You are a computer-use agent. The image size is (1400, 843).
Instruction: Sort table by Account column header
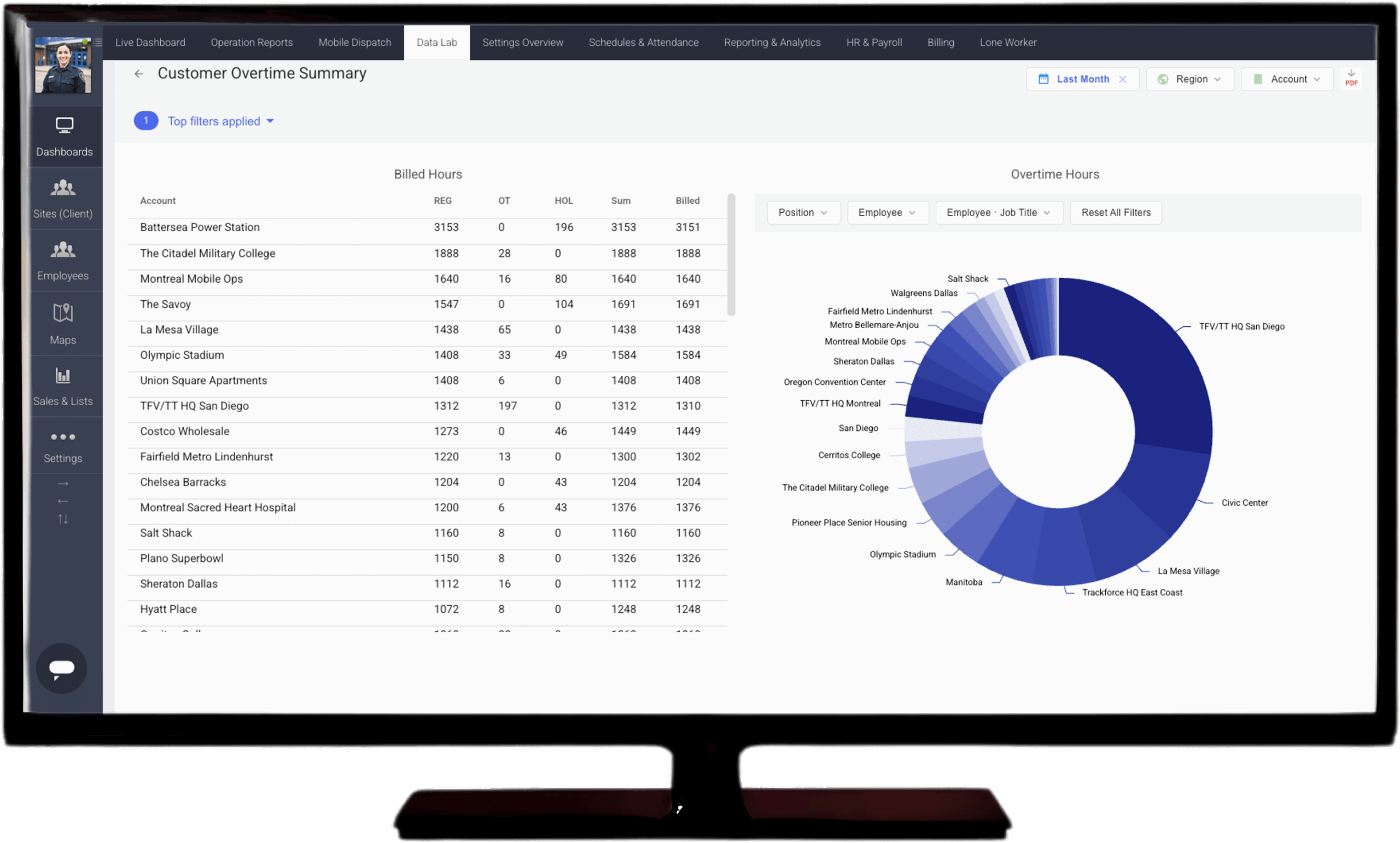click(158, 201)
